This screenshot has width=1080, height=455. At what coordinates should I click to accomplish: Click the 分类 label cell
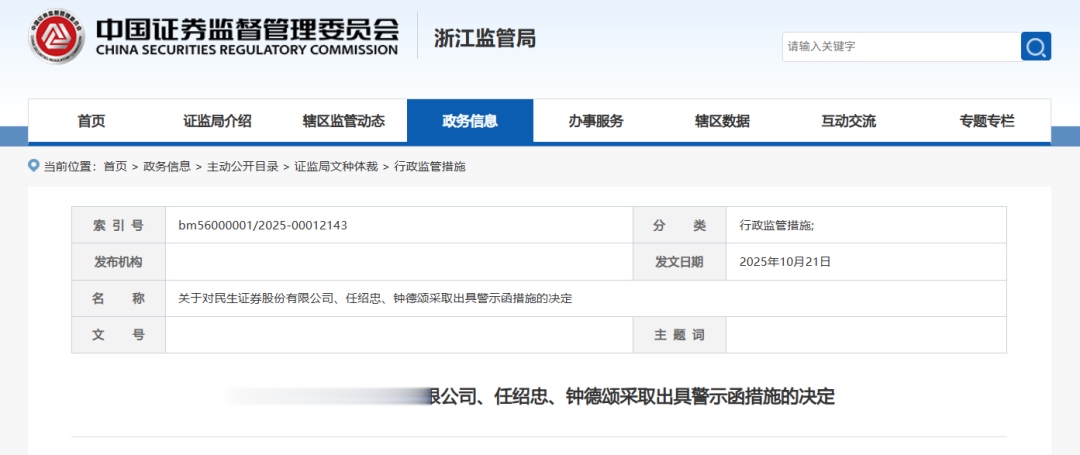679,225
